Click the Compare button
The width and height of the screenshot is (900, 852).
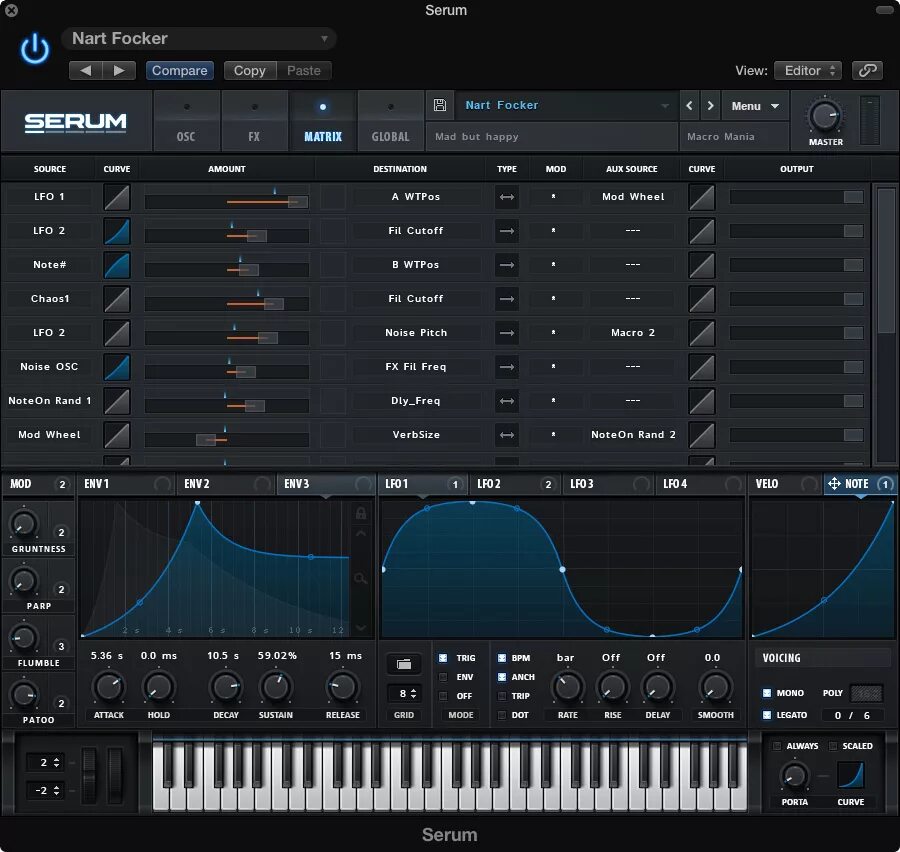click(x=180, y=71)
